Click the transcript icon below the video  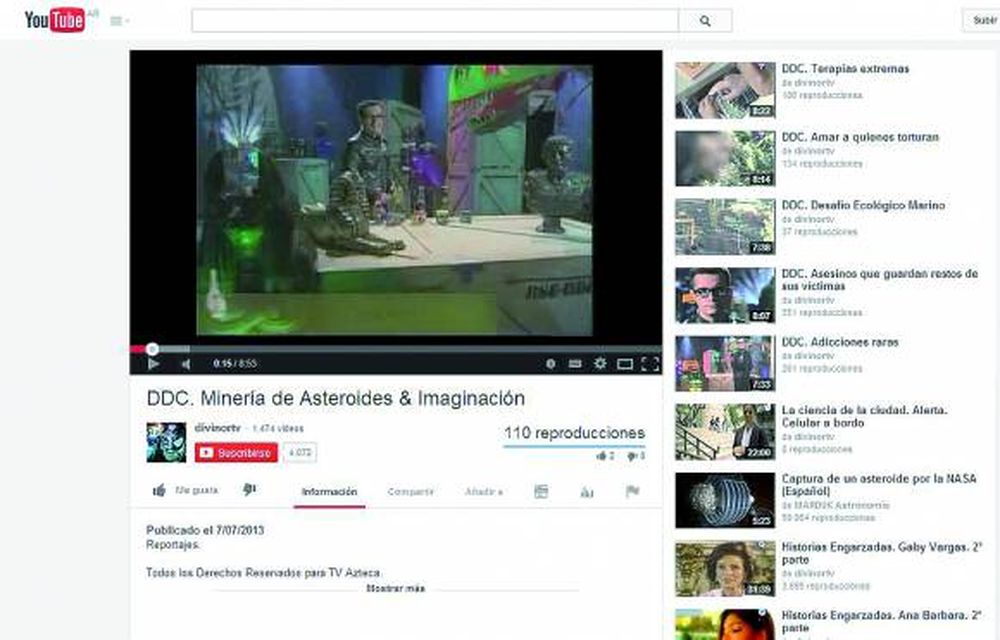[541, 491]
